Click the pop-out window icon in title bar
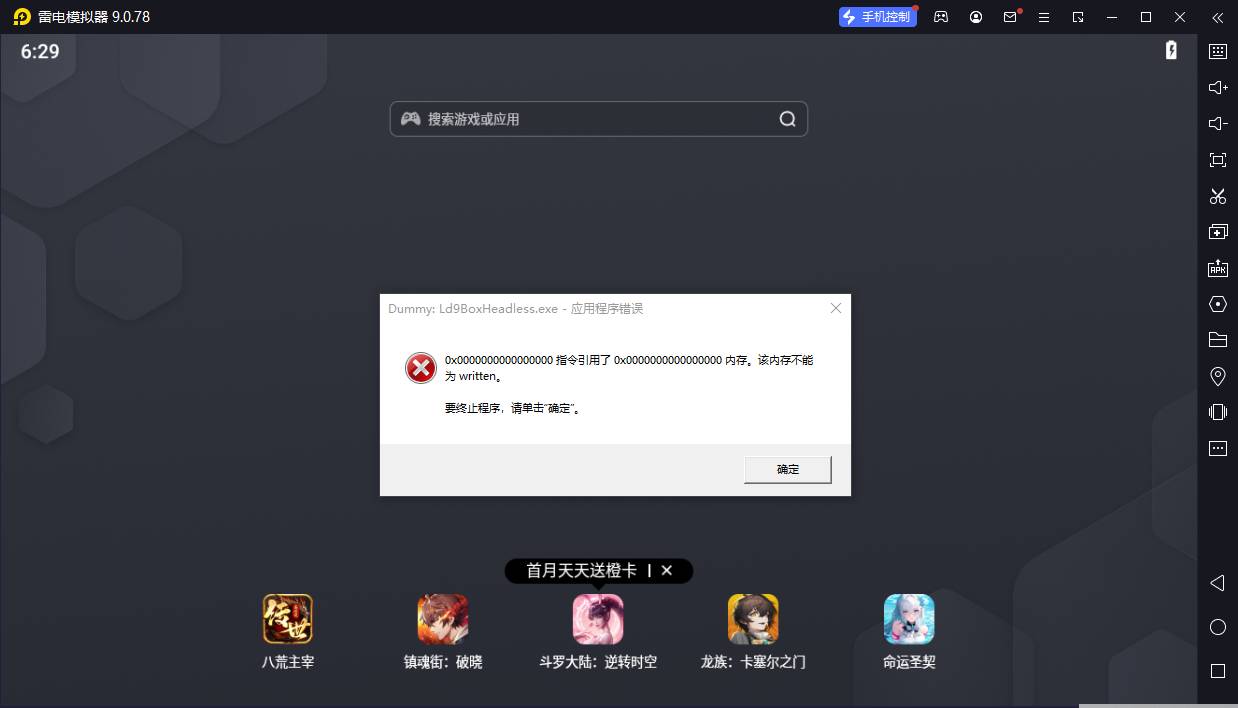This screenshot has width=1238, height=708. pos(1078,17)
